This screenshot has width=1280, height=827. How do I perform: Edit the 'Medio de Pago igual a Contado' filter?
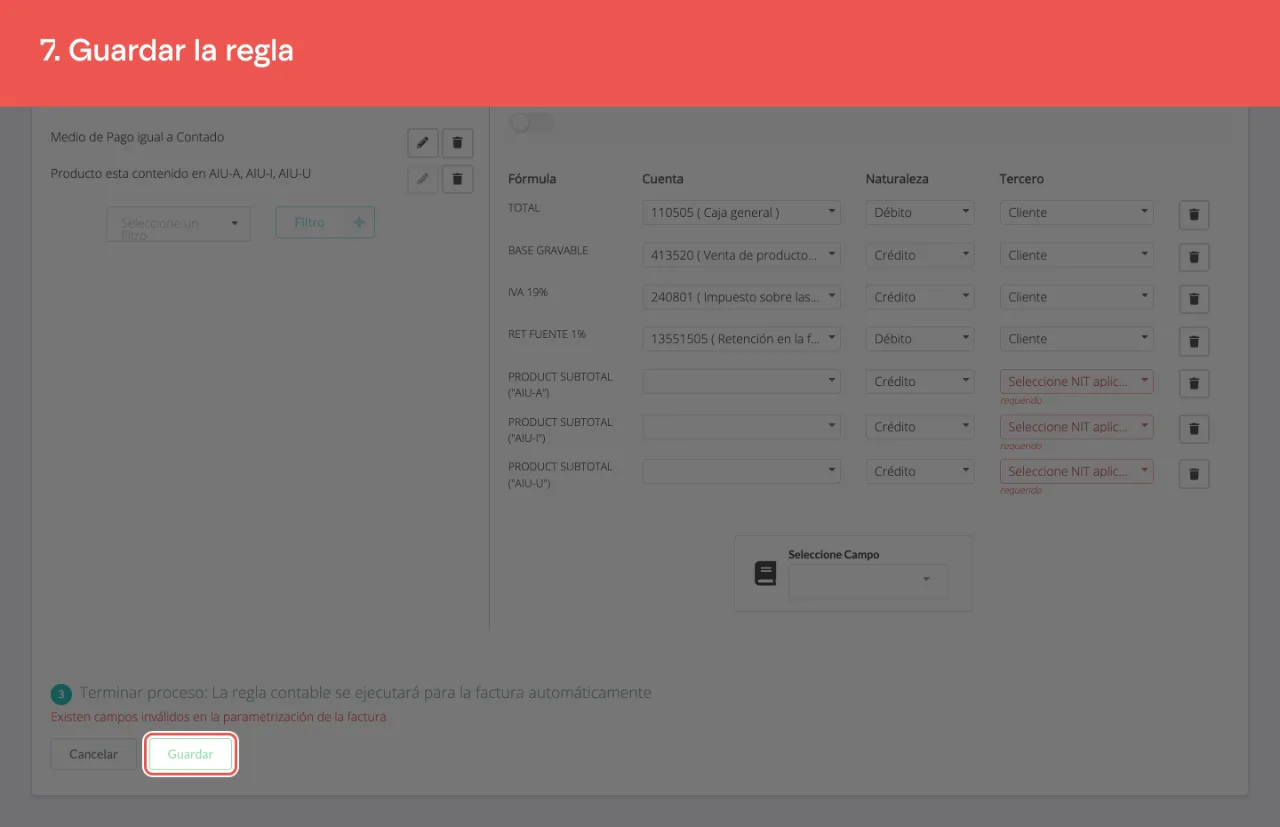coord(423,143)
